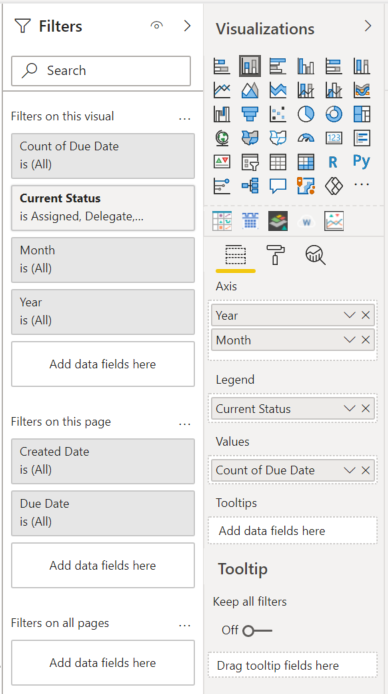
Task: Expand the Created Date filter card
Action: [x=103, y=461]
